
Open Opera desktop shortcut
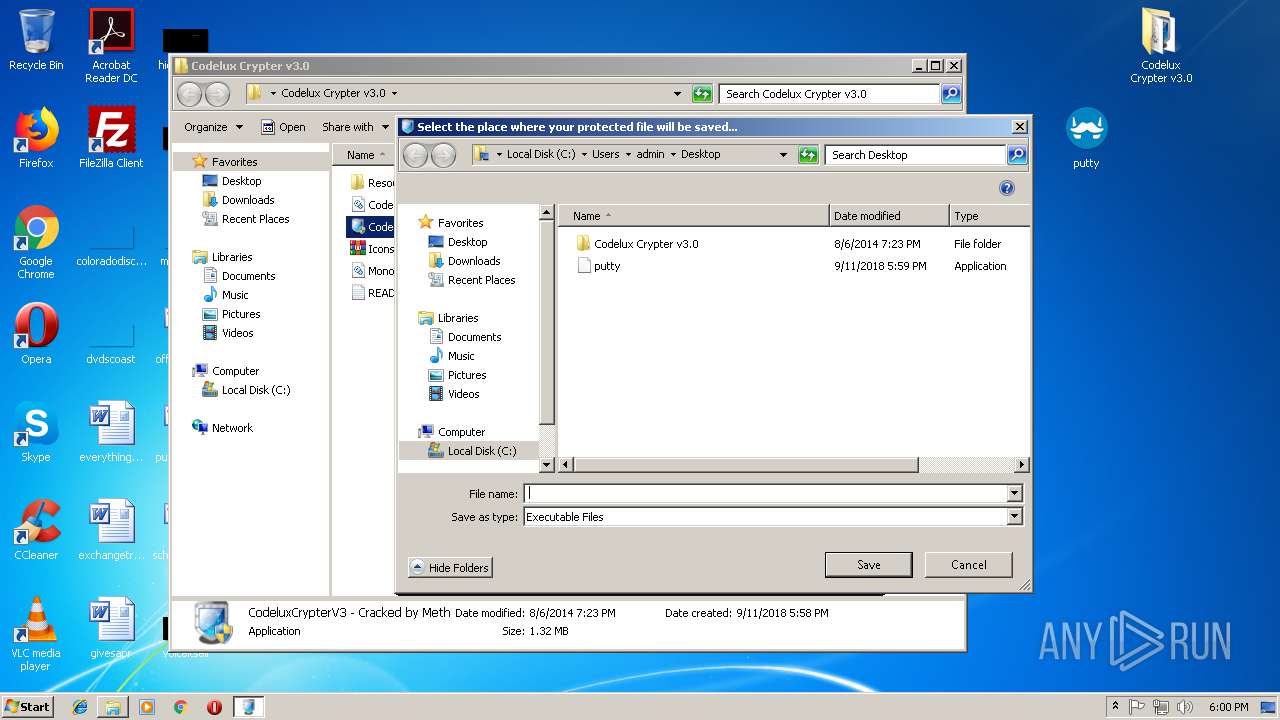tap(36, 334)
